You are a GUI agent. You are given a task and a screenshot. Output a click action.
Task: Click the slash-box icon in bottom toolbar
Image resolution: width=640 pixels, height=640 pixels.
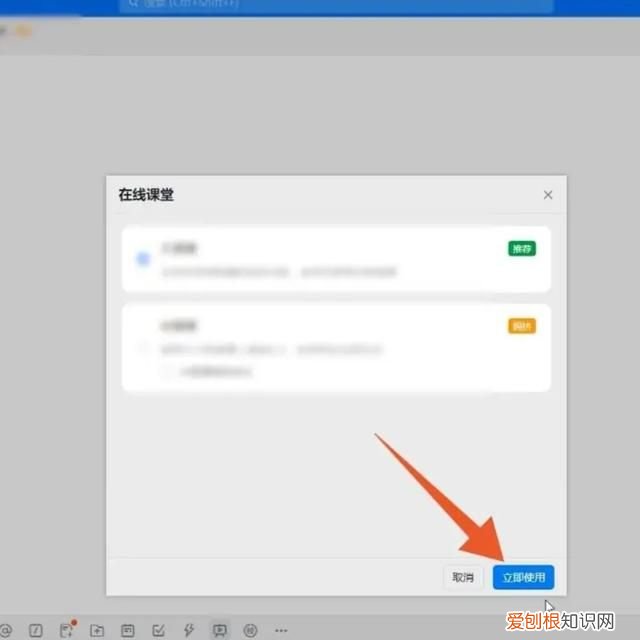(36, 631)
